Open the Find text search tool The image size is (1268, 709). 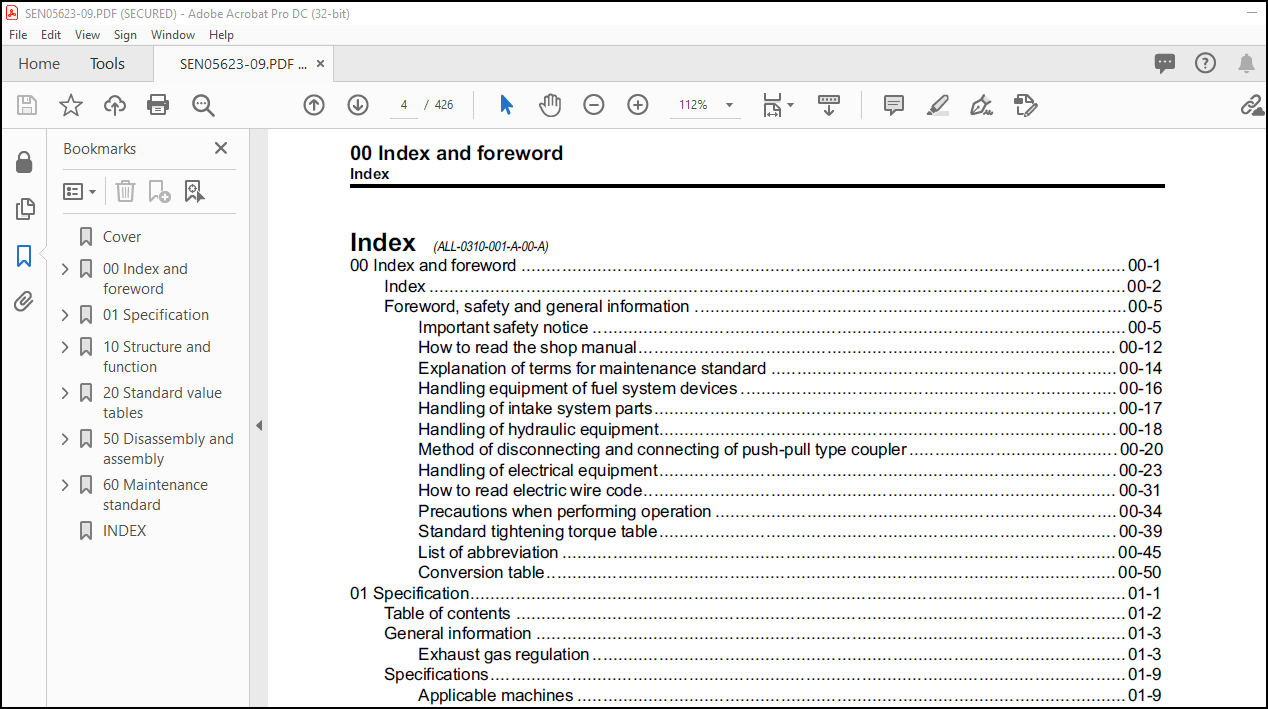pyautogui.click(x=203, y=105)
